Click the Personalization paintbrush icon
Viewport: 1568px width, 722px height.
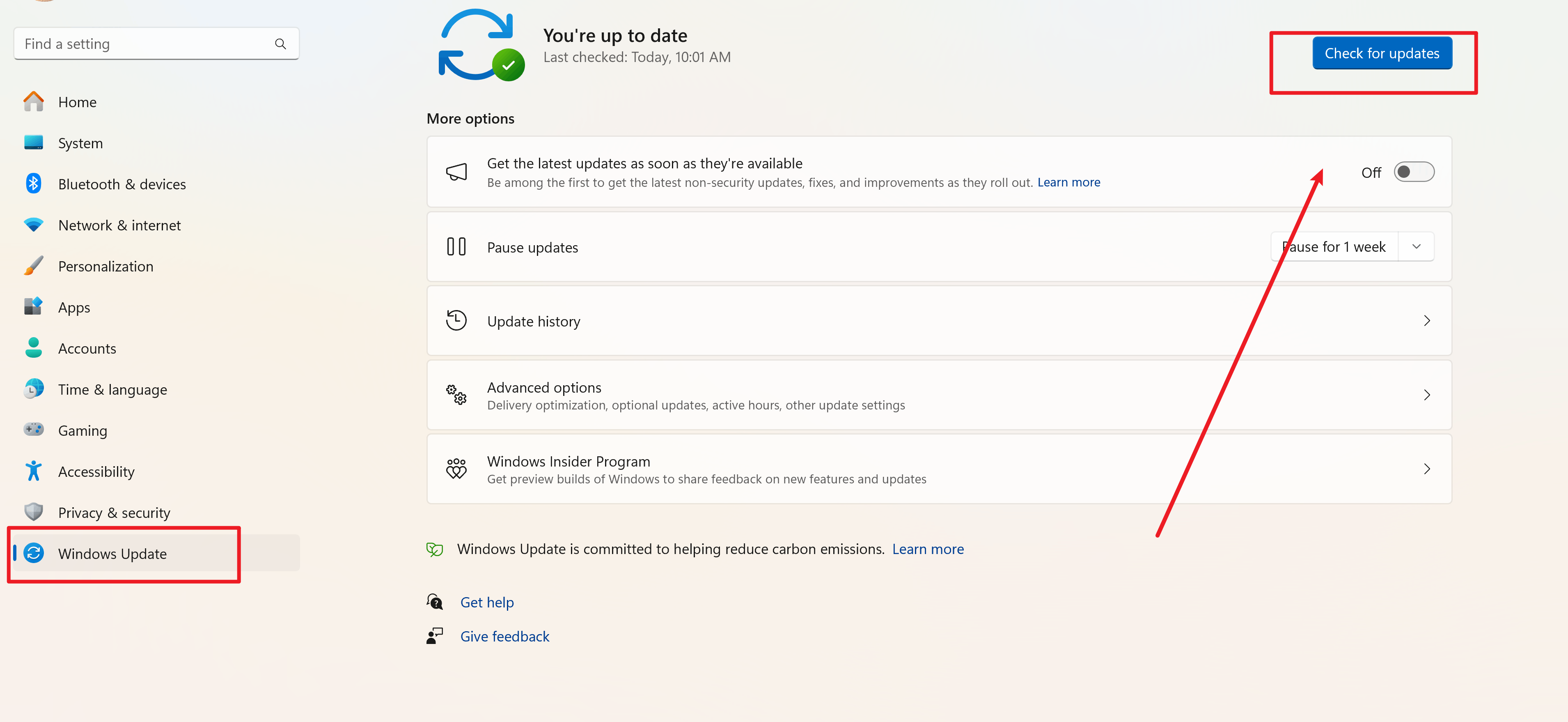34,266
